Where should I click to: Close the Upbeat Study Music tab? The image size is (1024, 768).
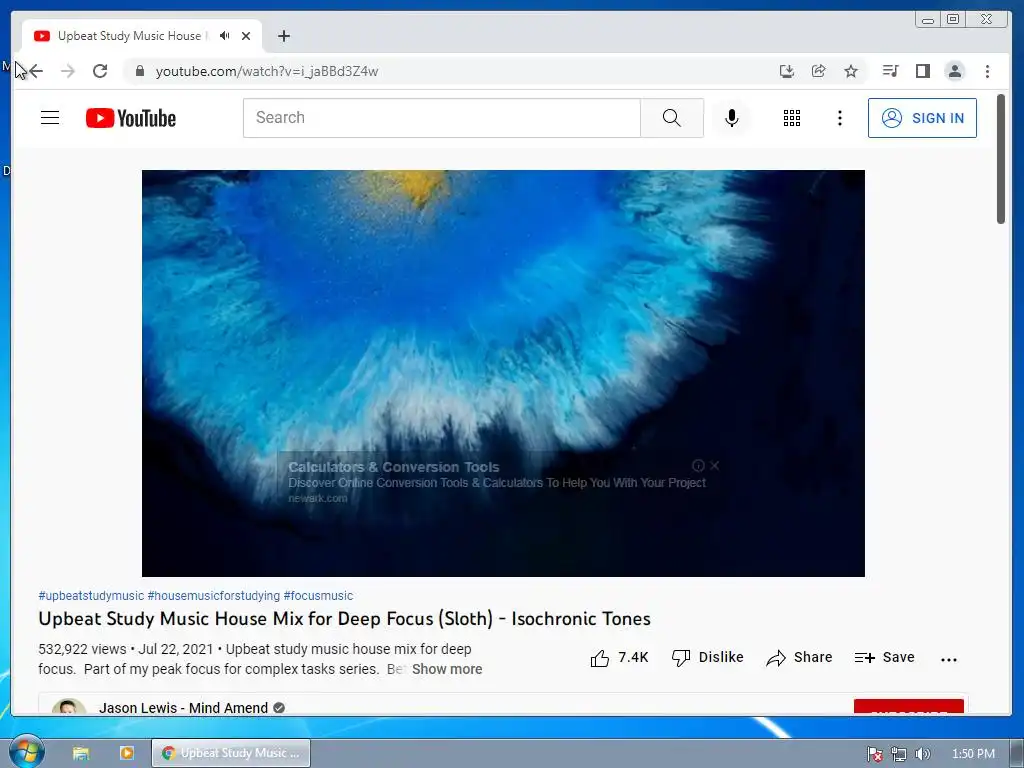246,36
